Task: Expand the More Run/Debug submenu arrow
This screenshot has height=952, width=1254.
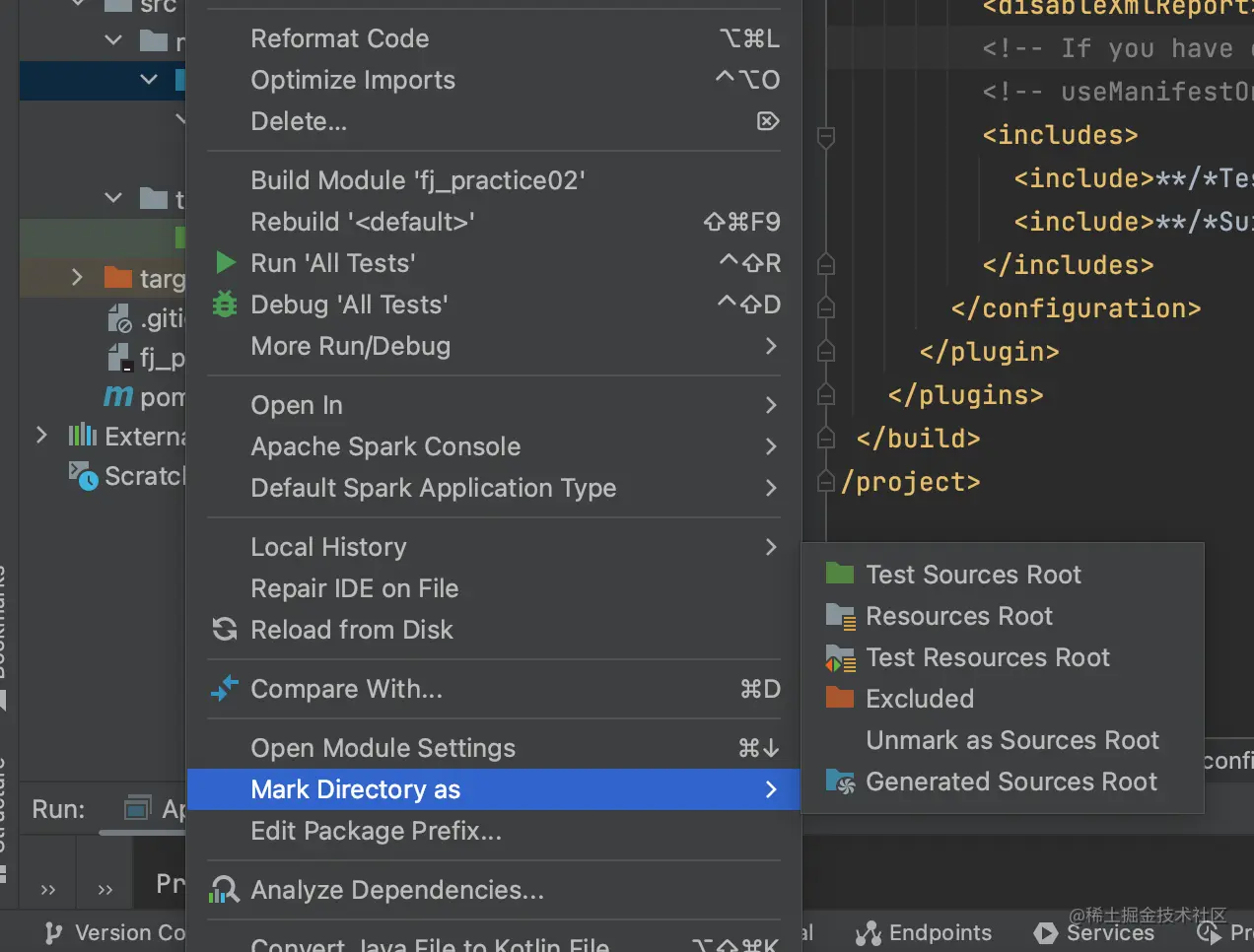Action: 771,346
